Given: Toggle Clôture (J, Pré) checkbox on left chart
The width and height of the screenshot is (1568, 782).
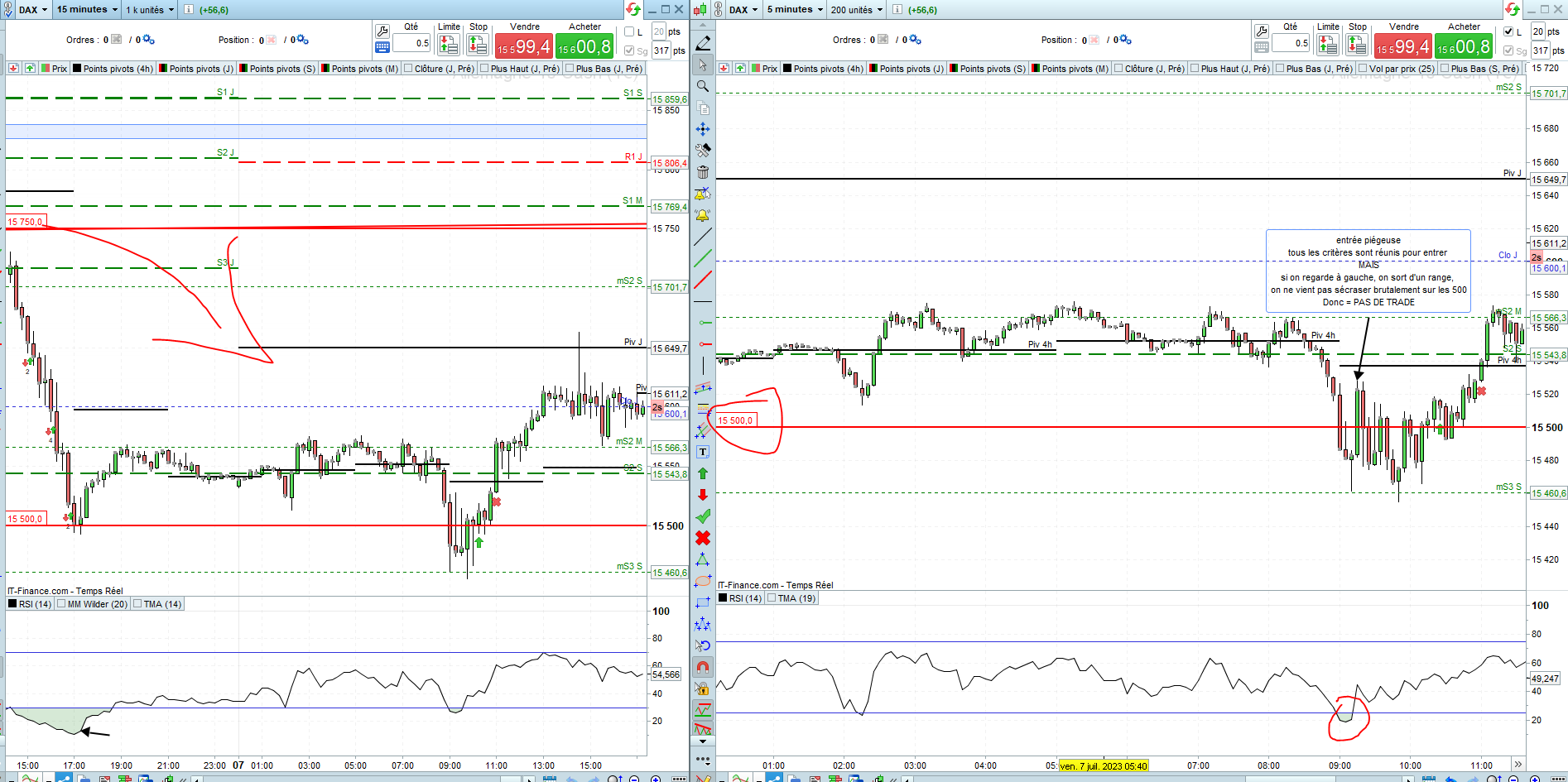Looking at the screenshot, I should (439, 69).
